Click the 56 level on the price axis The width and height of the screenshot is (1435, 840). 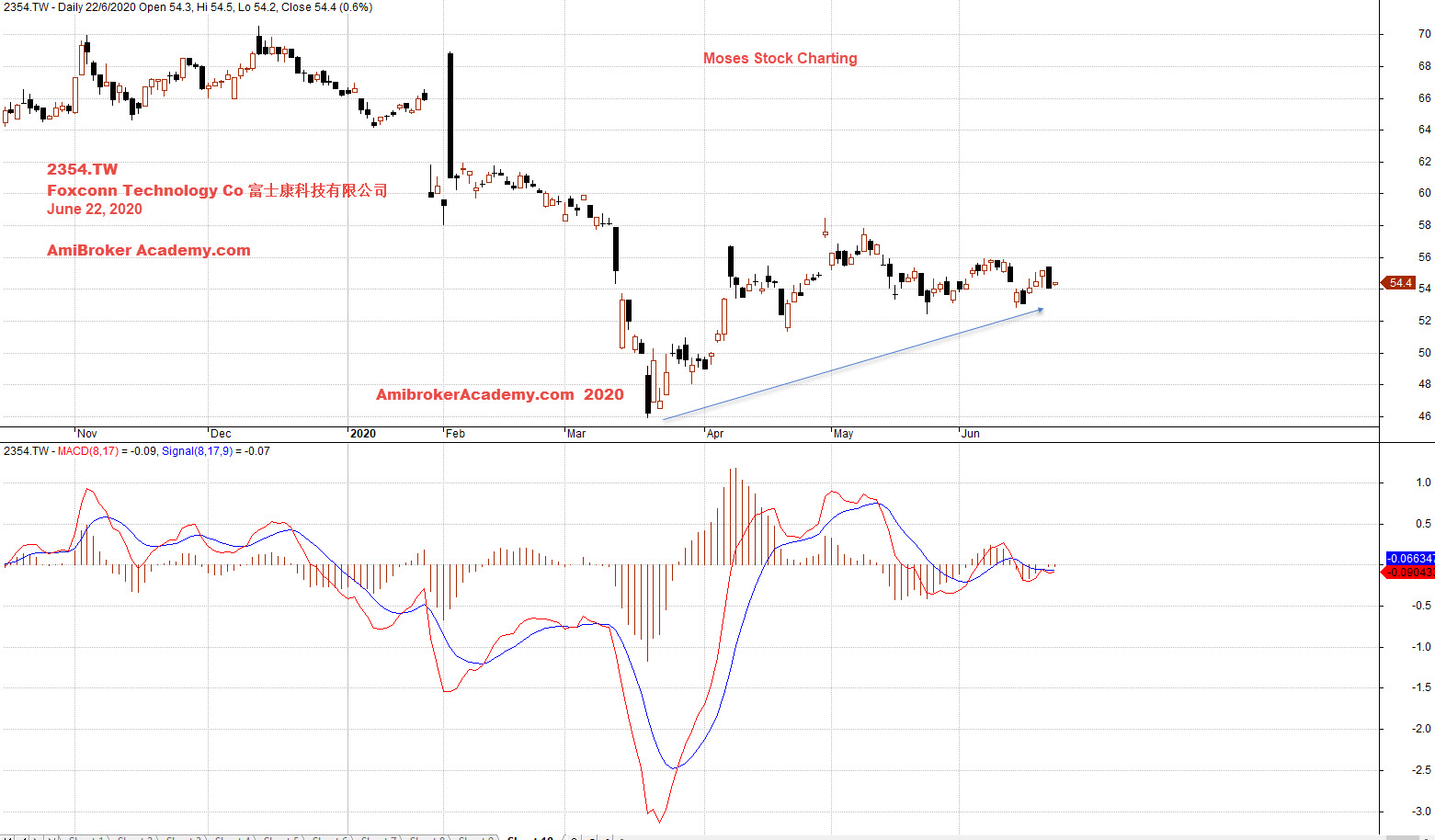pyautogui.click(x=1424, y=257)
